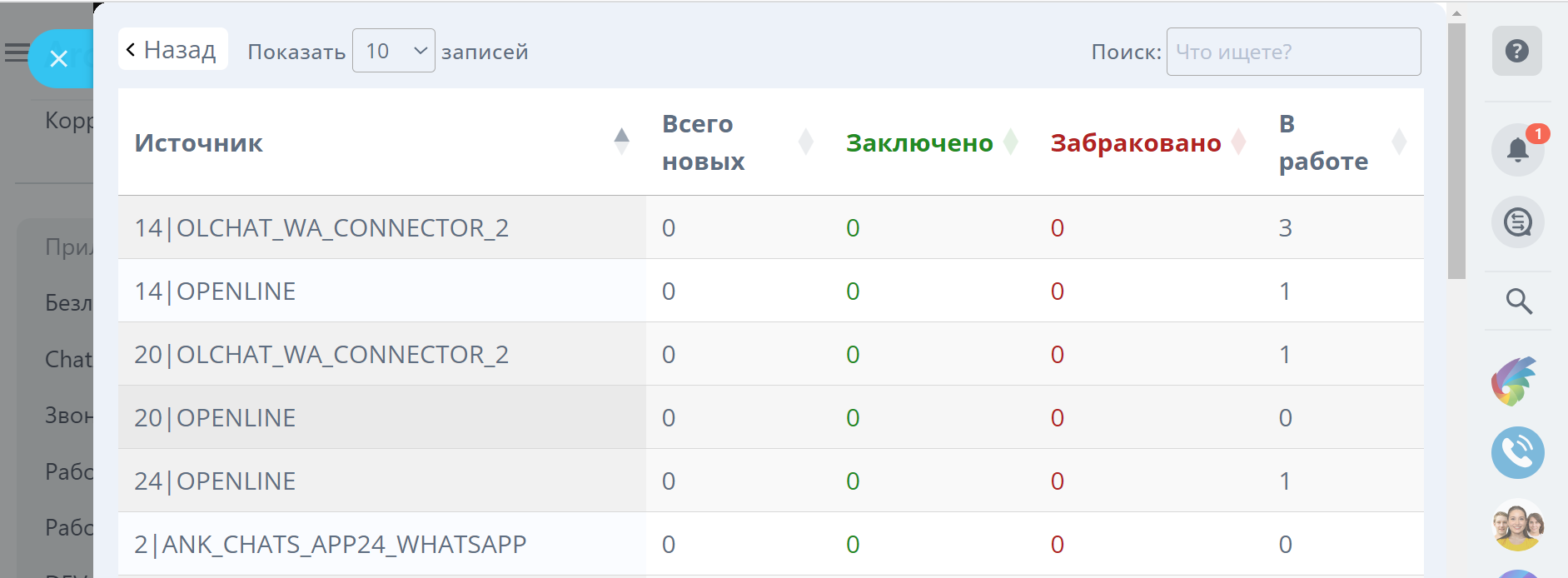Screen dimensions: 1568x578
Task: Open the notifications bell
Action: coord(1517,150)
